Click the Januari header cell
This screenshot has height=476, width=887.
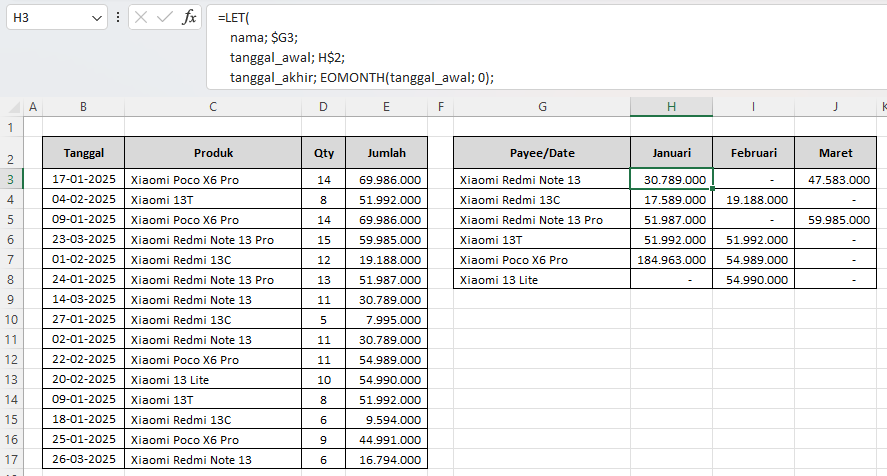pos(671,153)
